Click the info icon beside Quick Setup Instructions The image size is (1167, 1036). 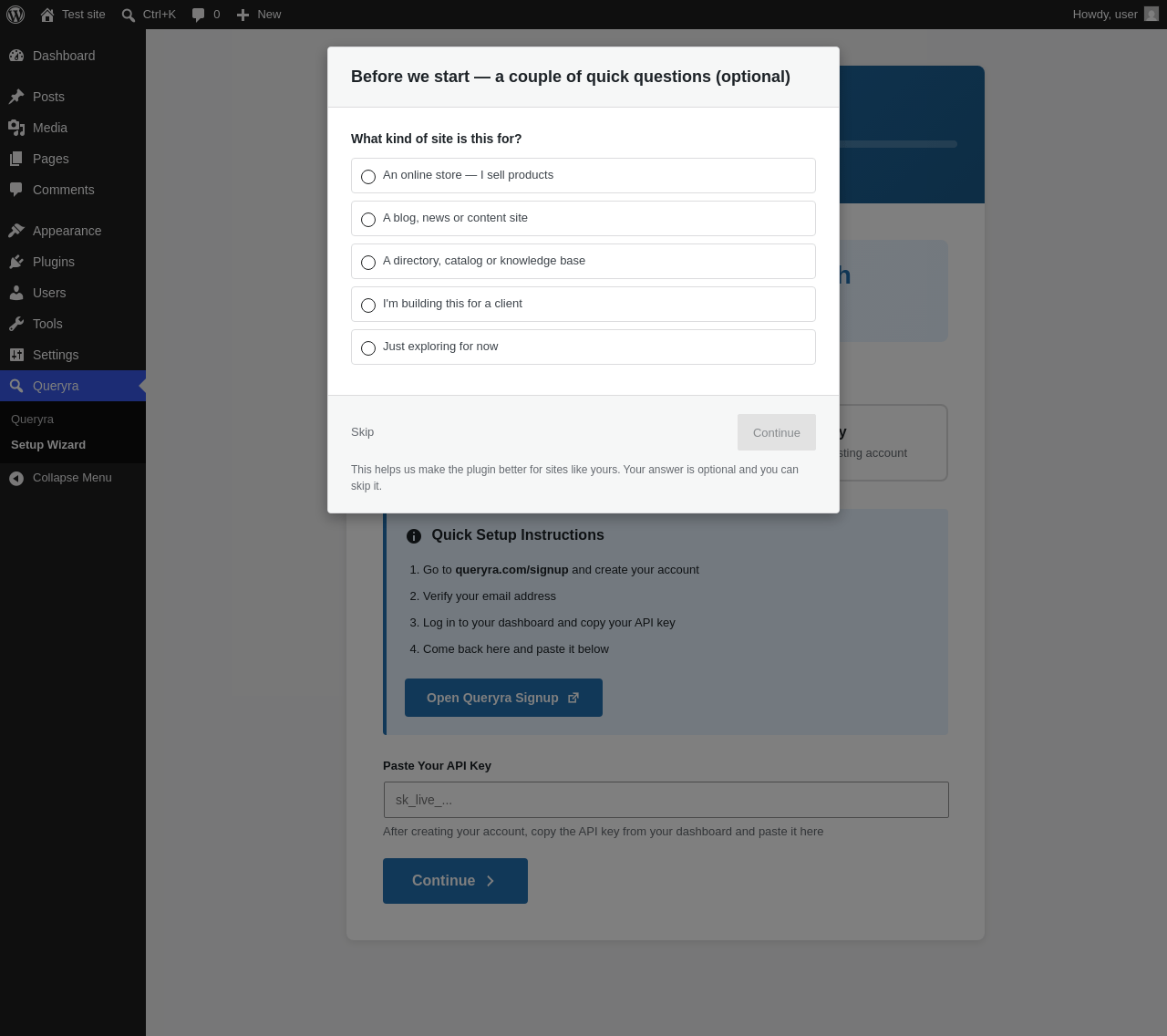click(414, 536)
